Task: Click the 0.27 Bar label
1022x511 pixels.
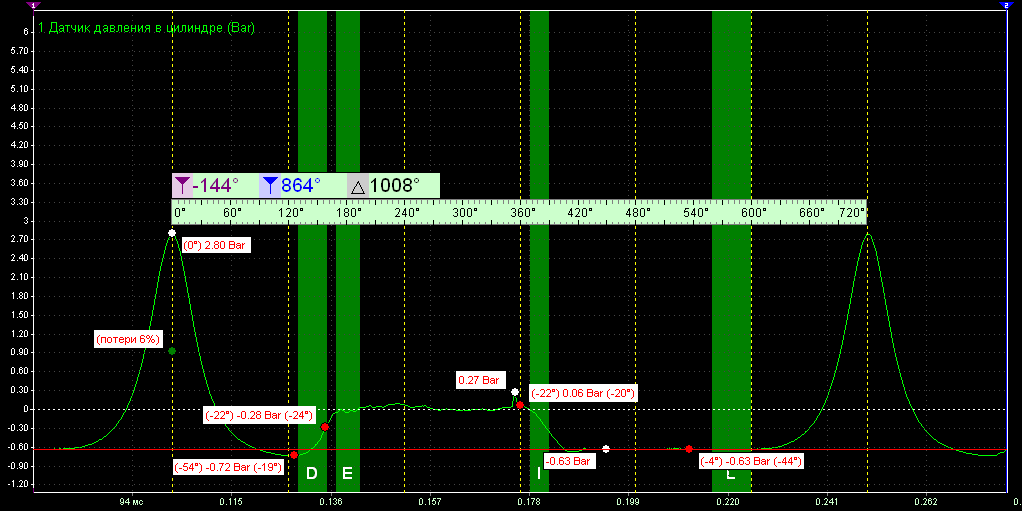Action: [482, 379]
